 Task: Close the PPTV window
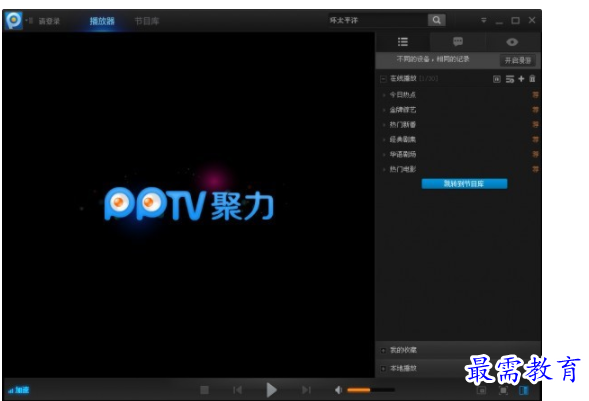532,20
